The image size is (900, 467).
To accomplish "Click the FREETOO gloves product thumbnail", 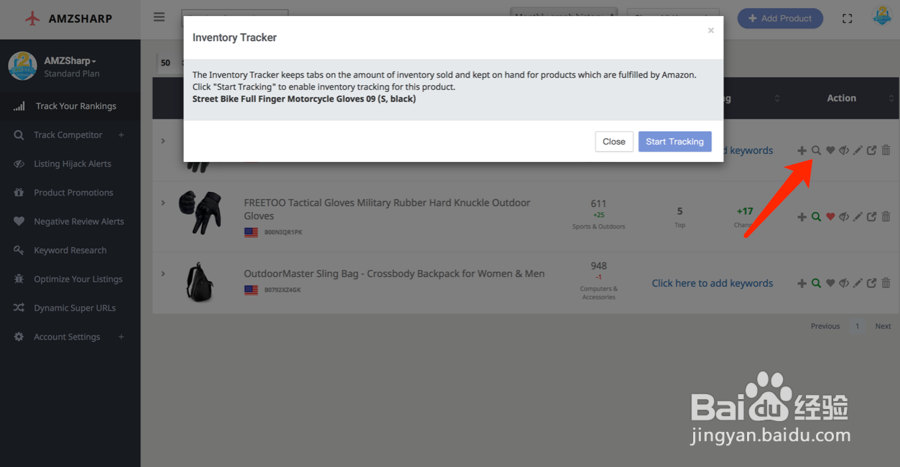I will click(200, 212).
